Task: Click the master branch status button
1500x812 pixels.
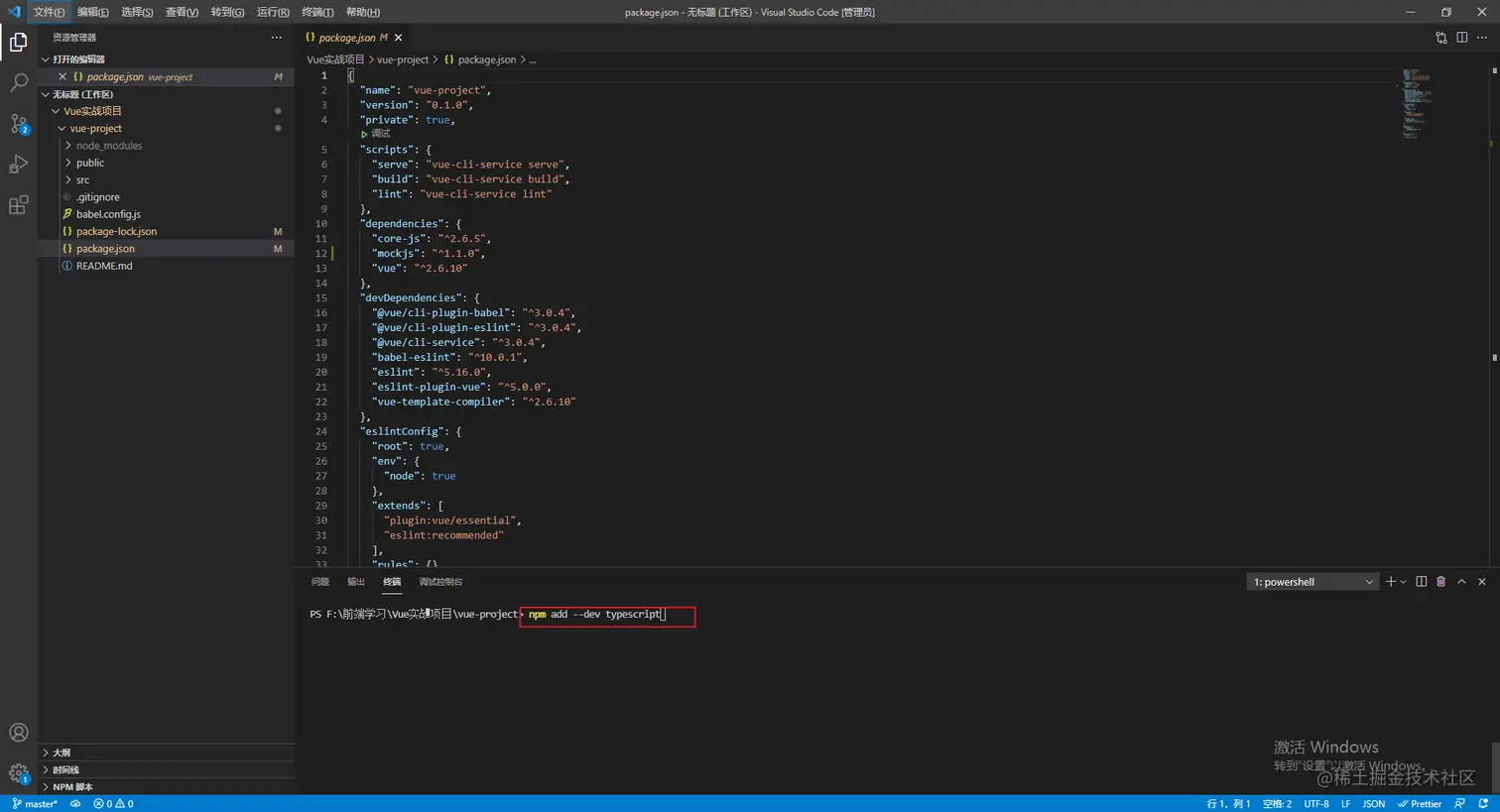Action: click(36, 804)
